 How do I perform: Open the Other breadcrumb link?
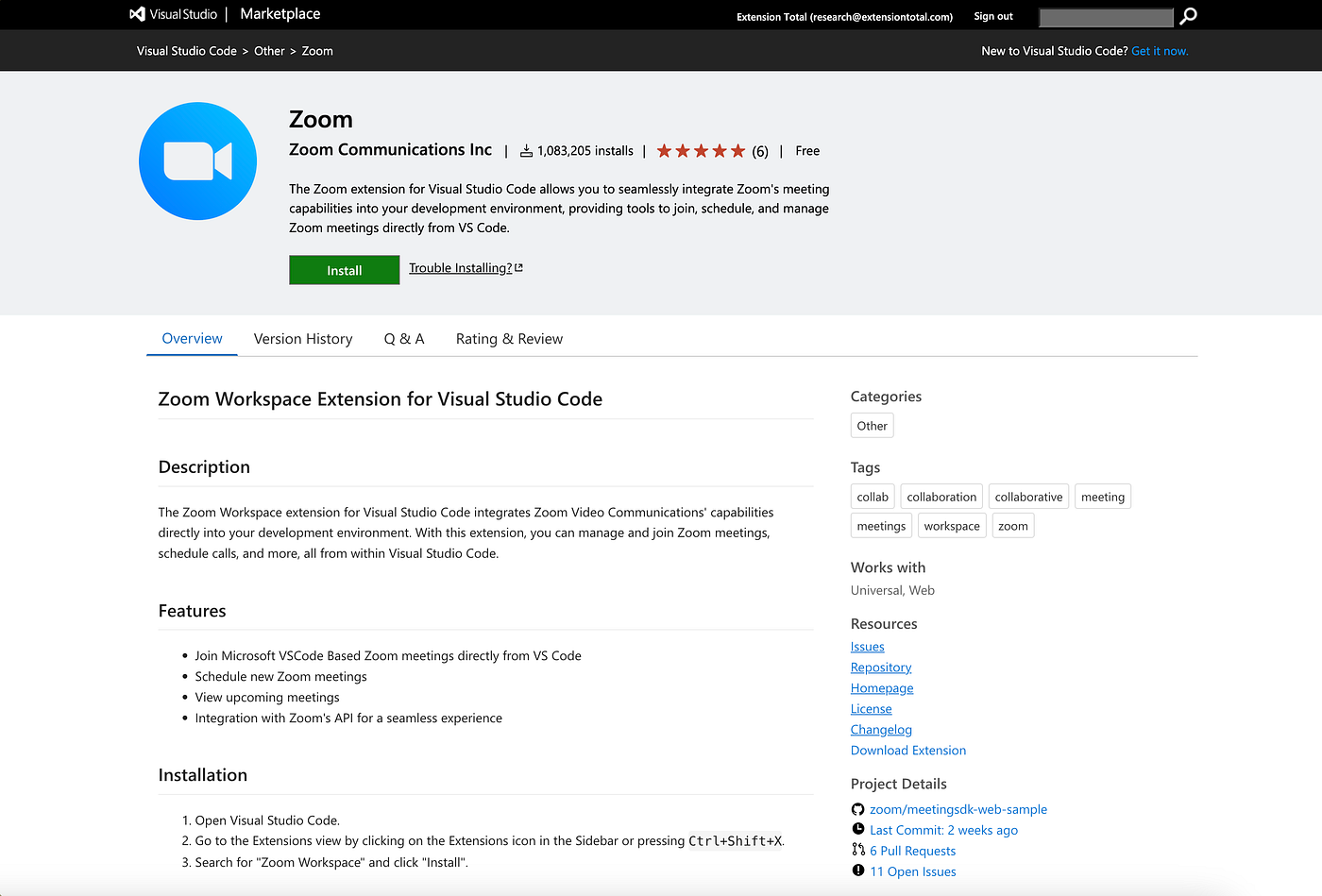pos(269,51)
